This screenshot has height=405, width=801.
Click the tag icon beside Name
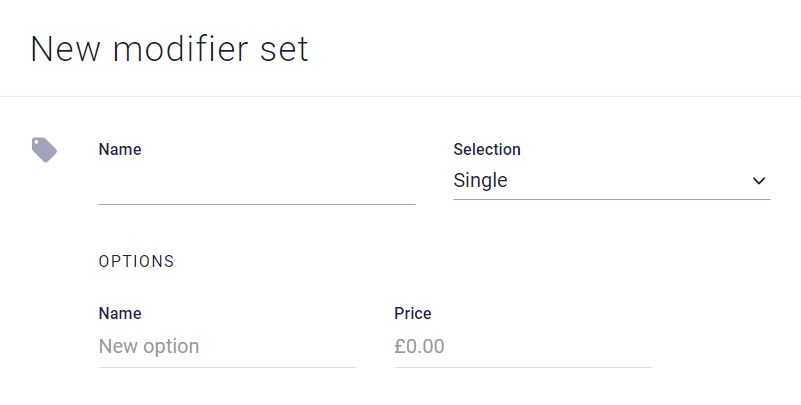tap(44, 150)
